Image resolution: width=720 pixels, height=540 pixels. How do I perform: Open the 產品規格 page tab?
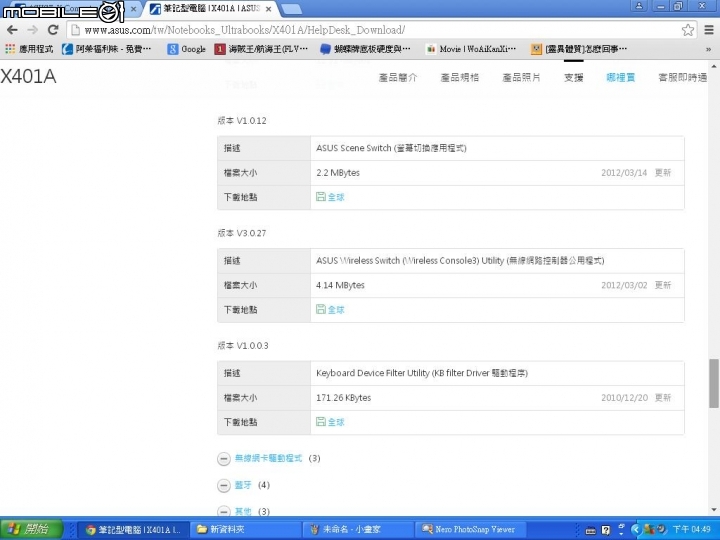coord(460,77)
